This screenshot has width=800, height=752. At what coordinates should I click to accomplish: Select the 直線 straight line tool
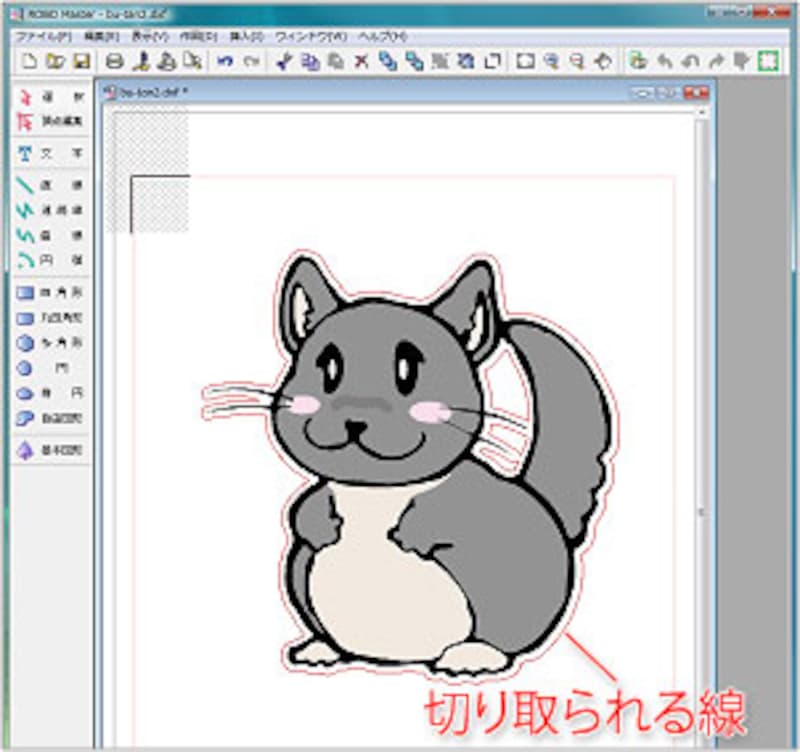pos(51,185)
